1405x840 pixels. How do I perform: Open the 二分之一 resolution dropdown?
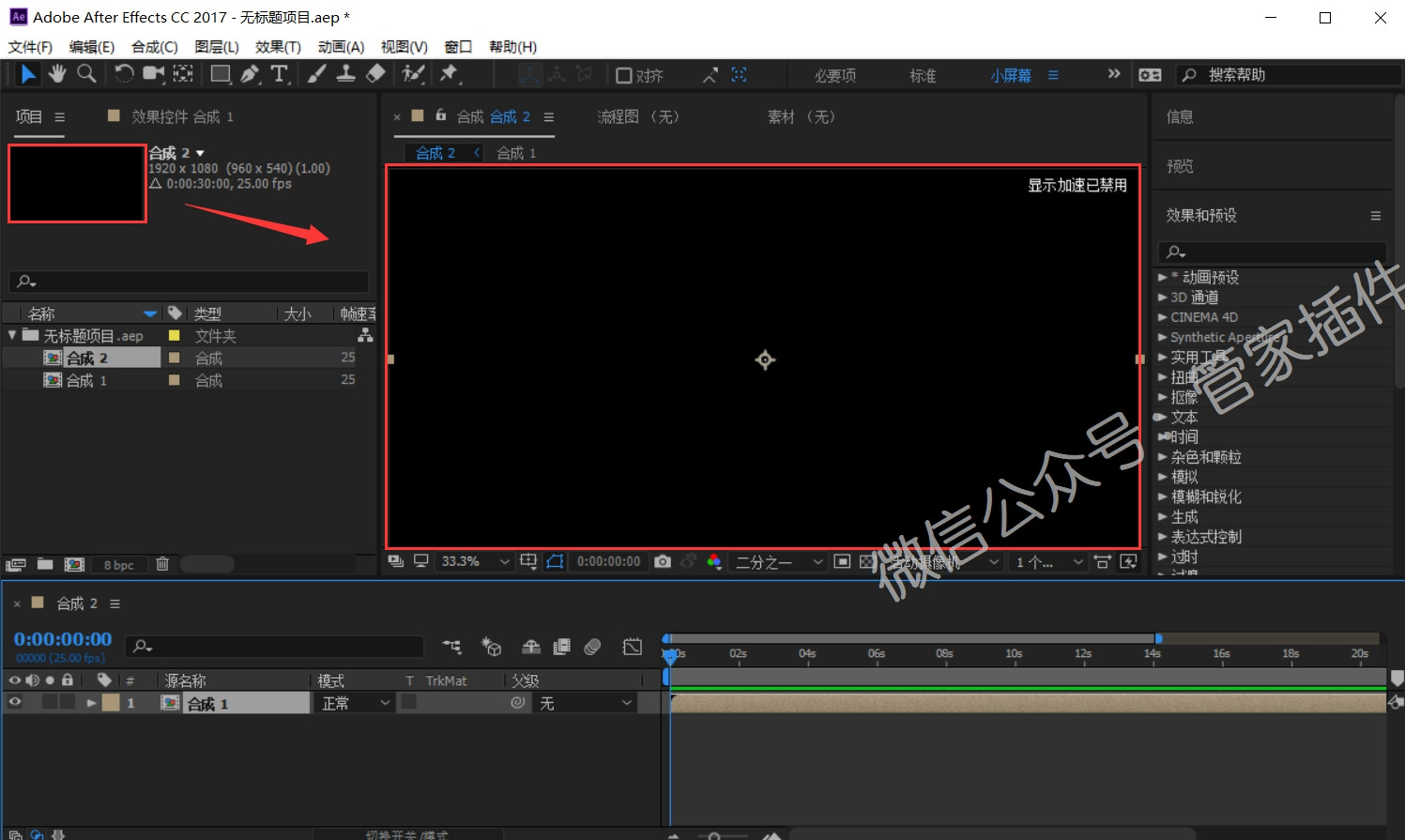(778, 561)
